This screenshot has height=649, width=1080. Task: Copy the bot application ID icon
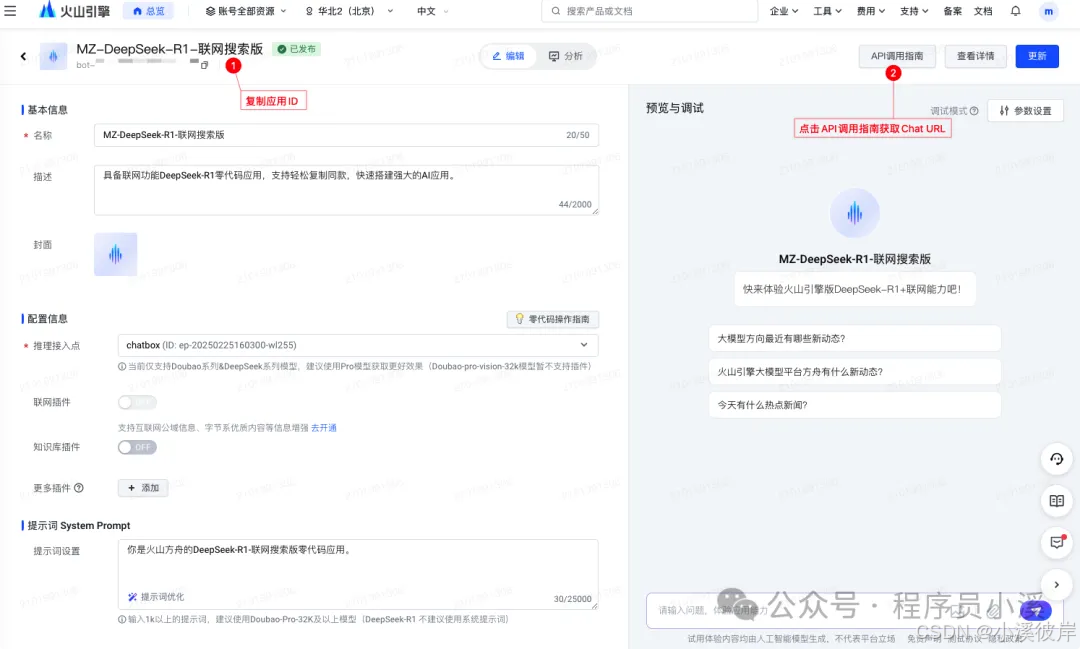205,65
